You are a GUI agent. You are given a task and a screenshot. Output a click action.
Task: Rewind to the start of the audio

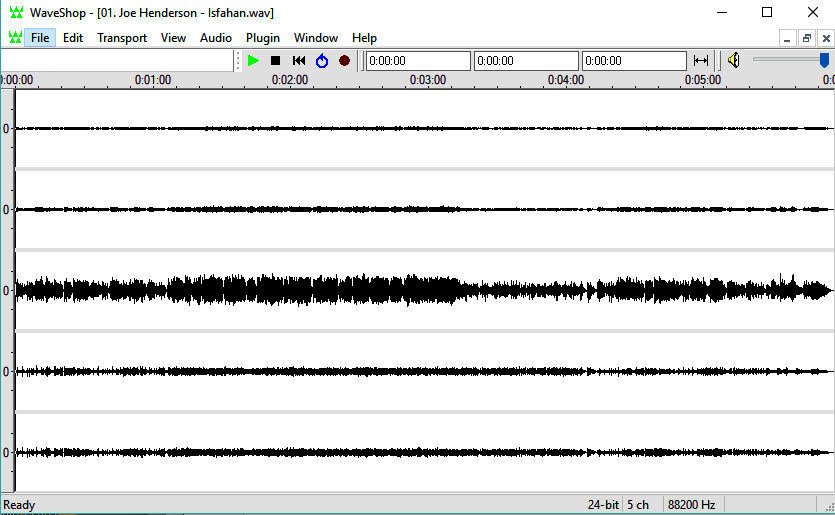point(299,61)
